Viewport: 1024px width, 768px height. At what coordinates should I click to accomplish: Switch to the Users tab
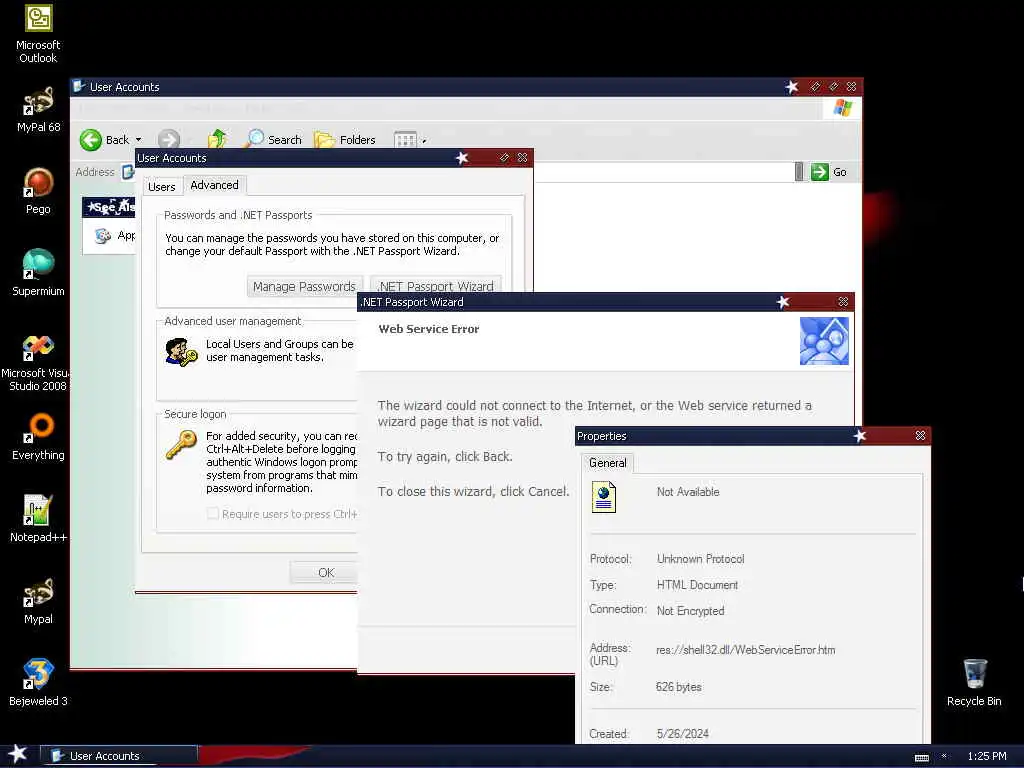[x=161, y=187]
